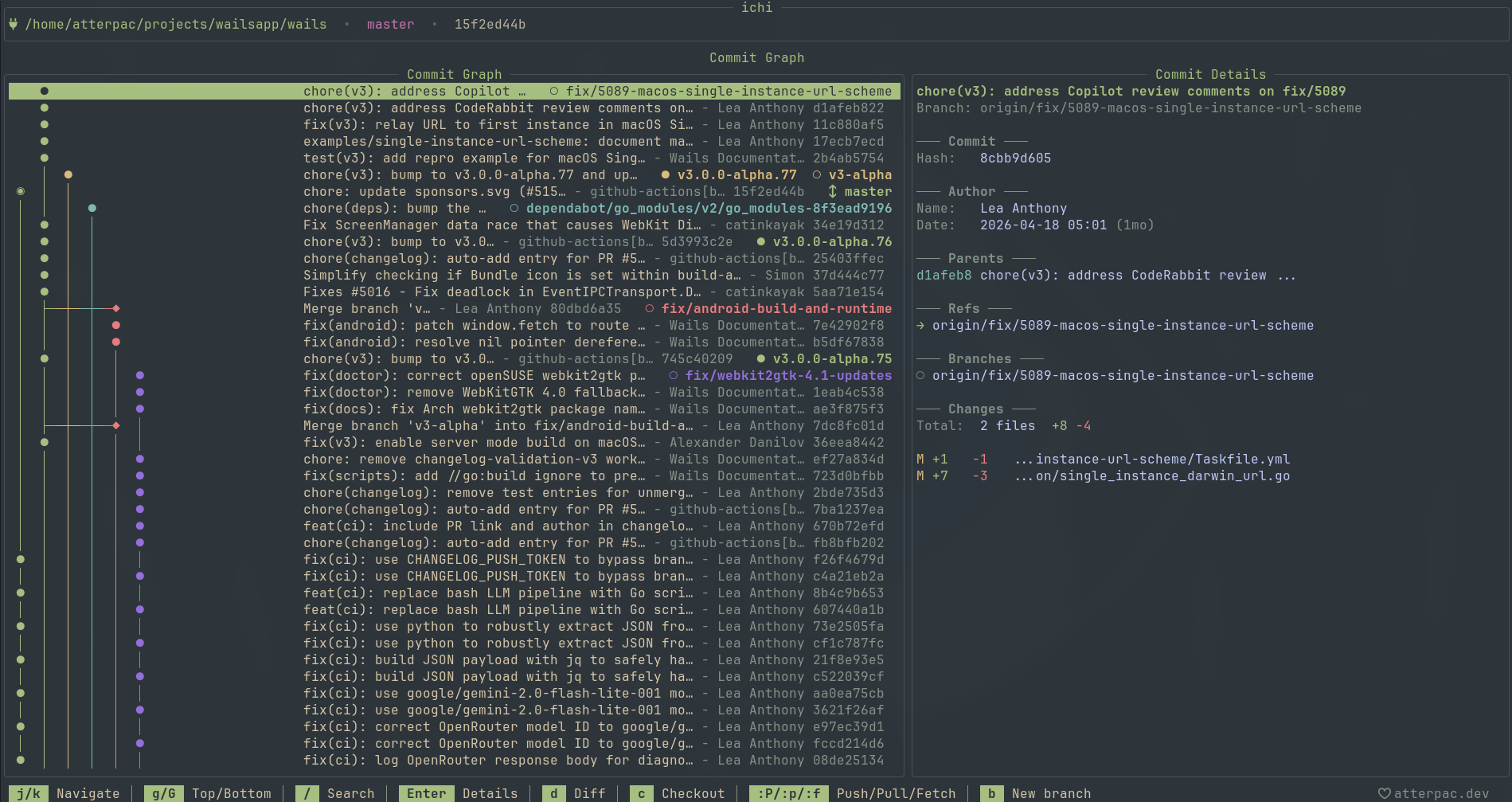
Task: Click teal dependabot commit node
Action: click(92, 208)
